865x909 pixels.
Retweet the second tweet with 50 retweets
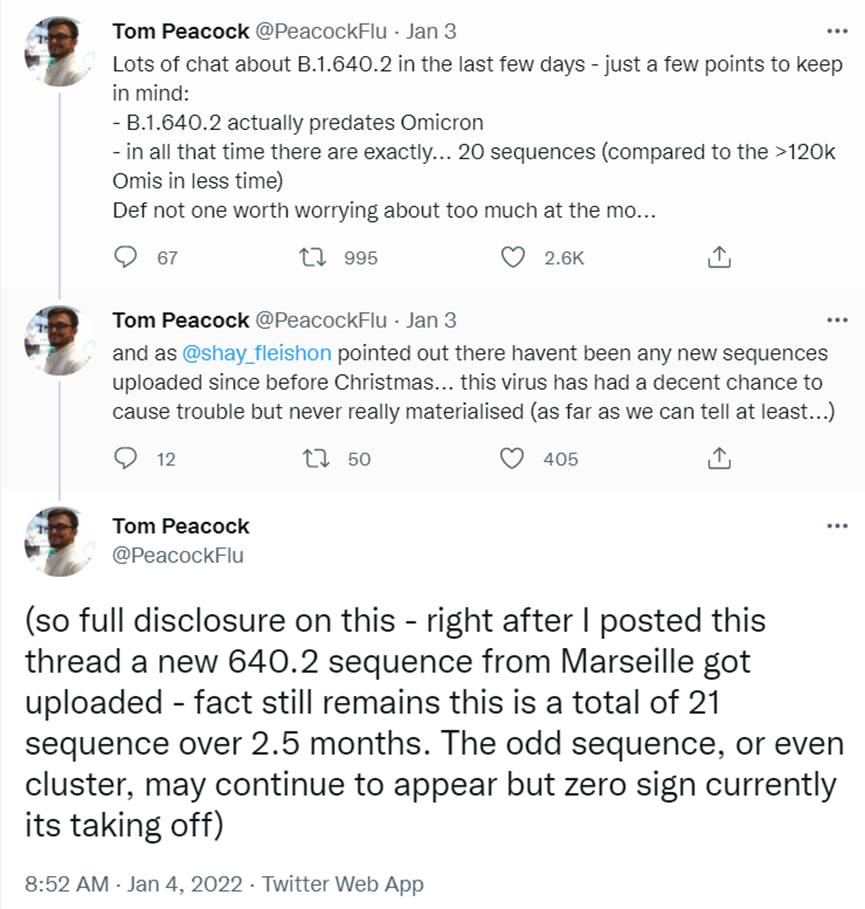tap(315, 458)
